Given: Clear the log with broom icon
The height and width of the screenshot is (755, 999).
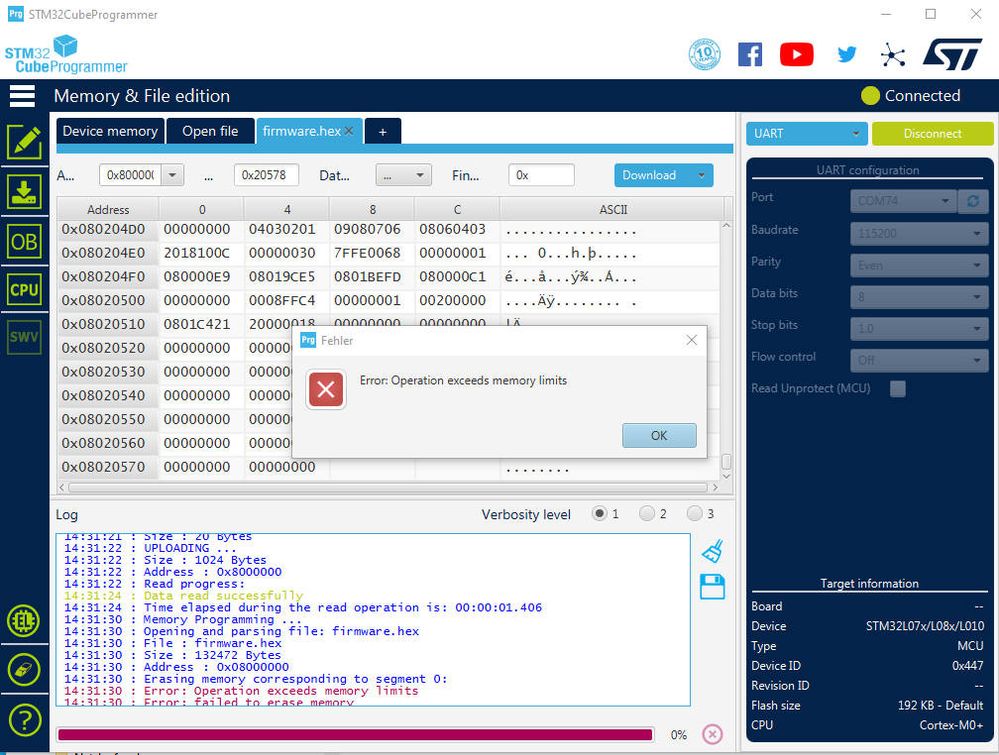Looking at the screenshot, I should coord(712,551).
